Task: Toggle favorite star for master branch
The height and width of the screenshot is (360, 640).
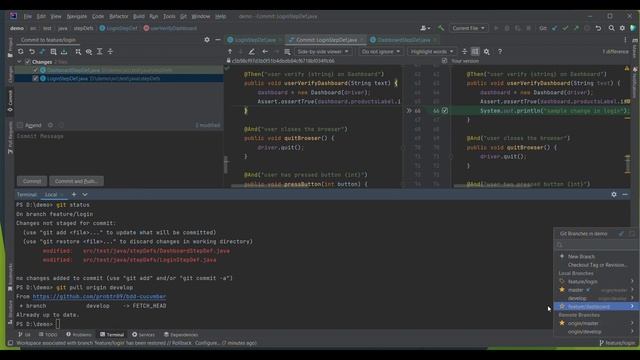Action: [562, 290]
